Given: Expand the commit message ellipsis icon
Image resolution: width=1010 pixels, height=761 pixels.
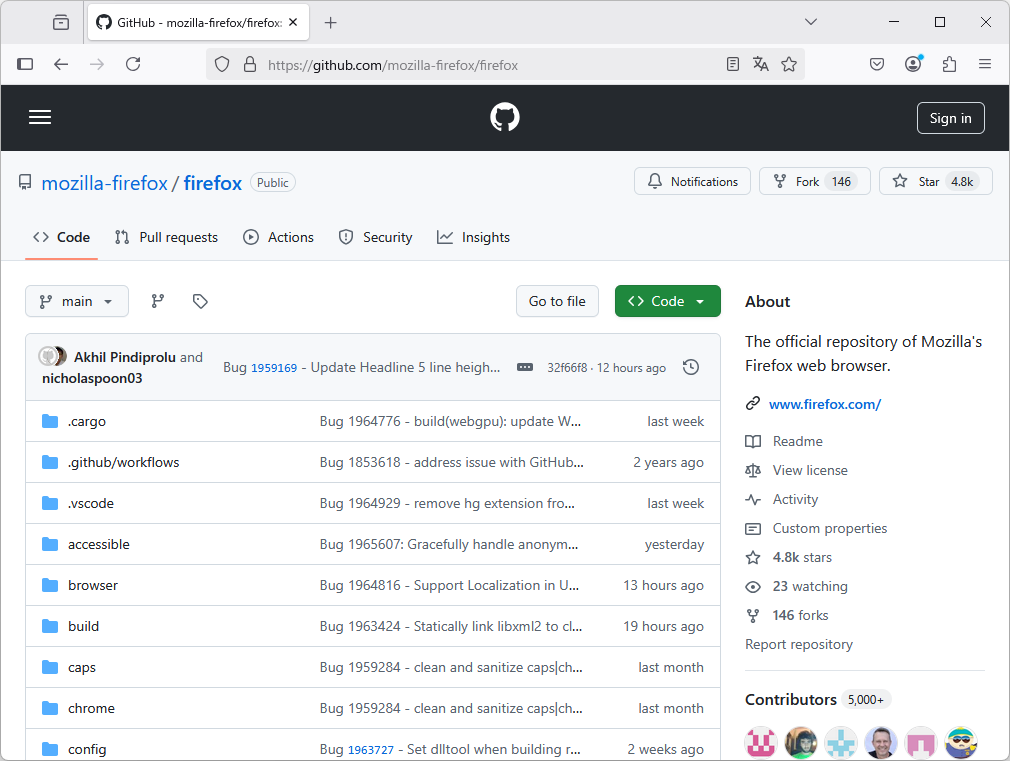Looking at the screenshot, I should pos(525,367).
